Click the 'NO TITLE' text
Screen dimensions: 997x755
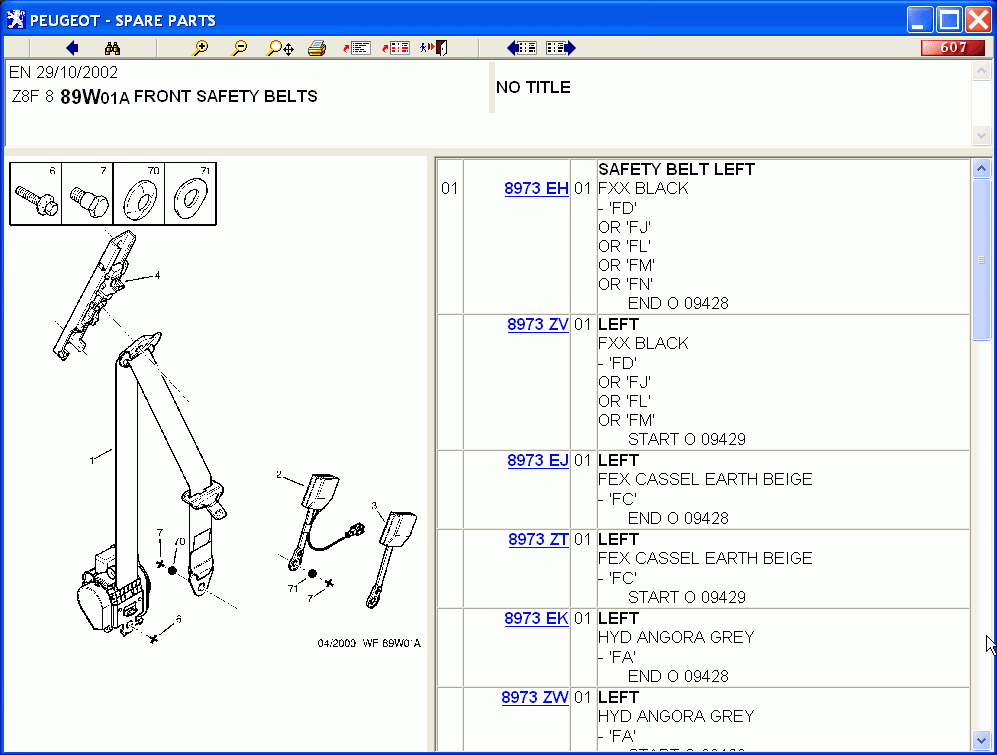click(533, 87)
